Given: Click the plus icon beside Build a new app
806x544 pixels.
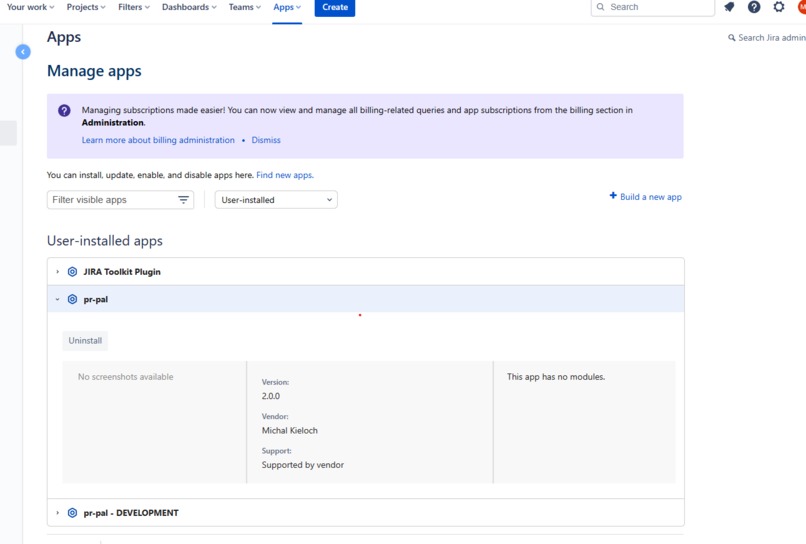Looking at the screenshot, I should (613, 195).
